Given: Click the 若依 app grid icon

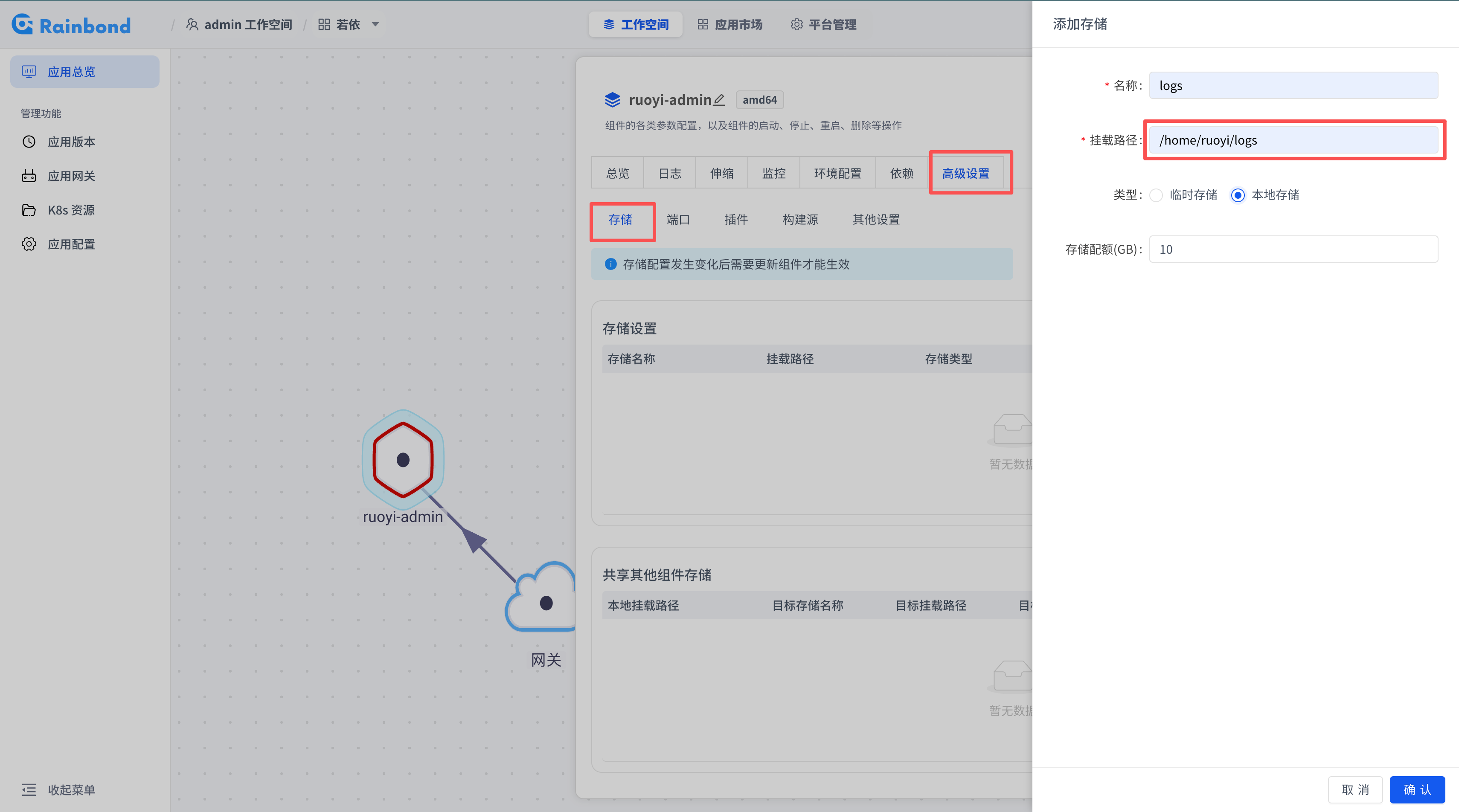Looking at the screenshot, I should 324,24.
